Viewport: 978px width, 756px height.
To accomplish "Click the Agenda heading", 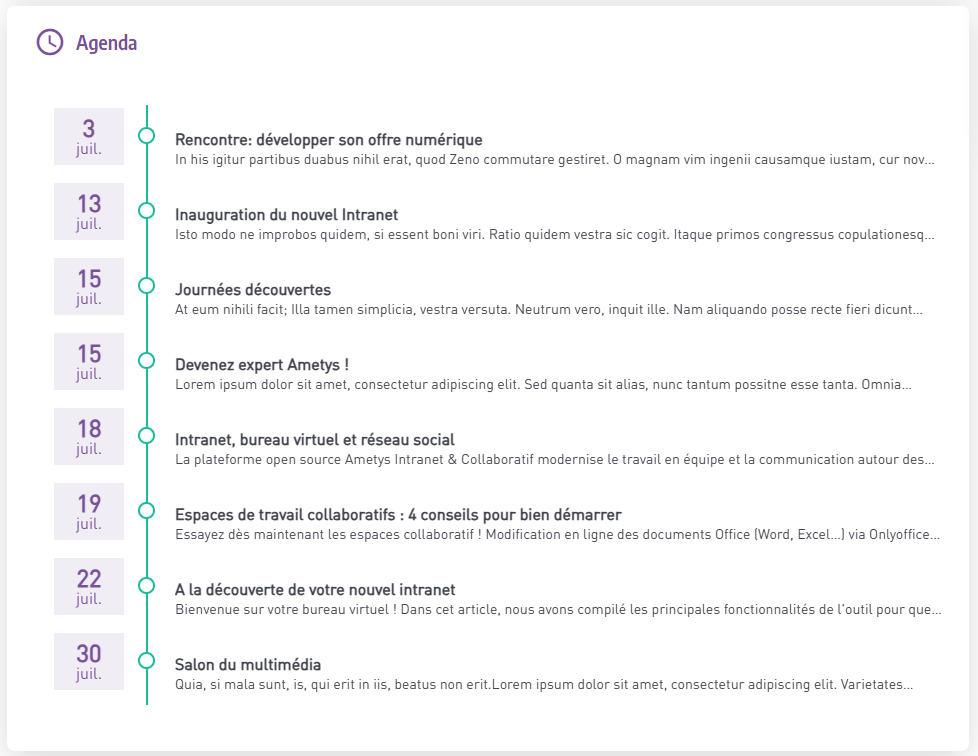I will pyautogui.click(x=107, y=43).
